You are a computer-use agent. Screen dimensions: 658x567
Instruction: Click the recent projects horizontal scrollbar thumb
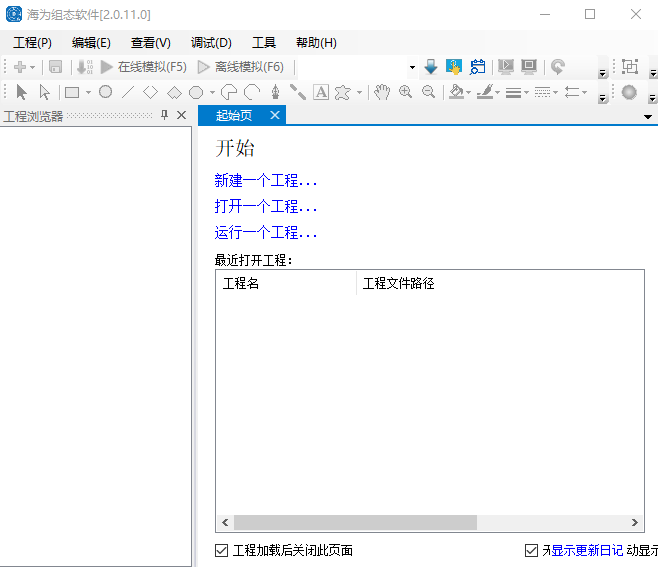pyautogui.click(x=355, y=523)
